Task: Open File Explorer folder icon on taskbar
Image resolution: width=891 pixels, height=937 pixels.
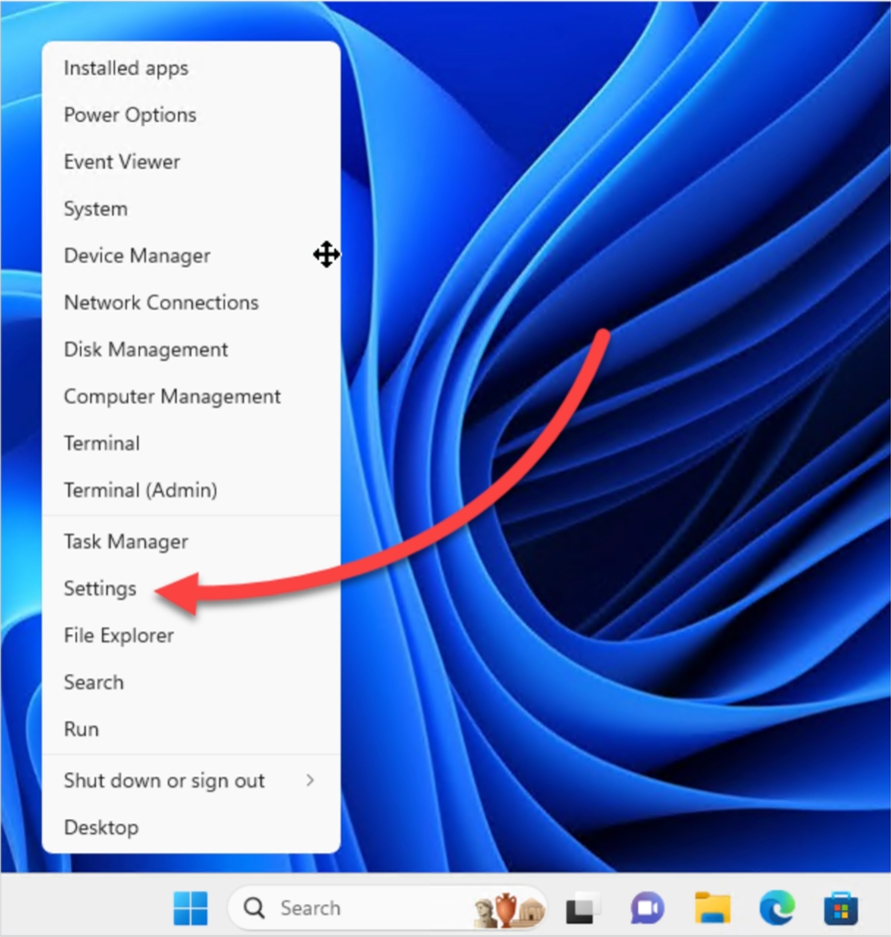Action: [x=712, y=908]
